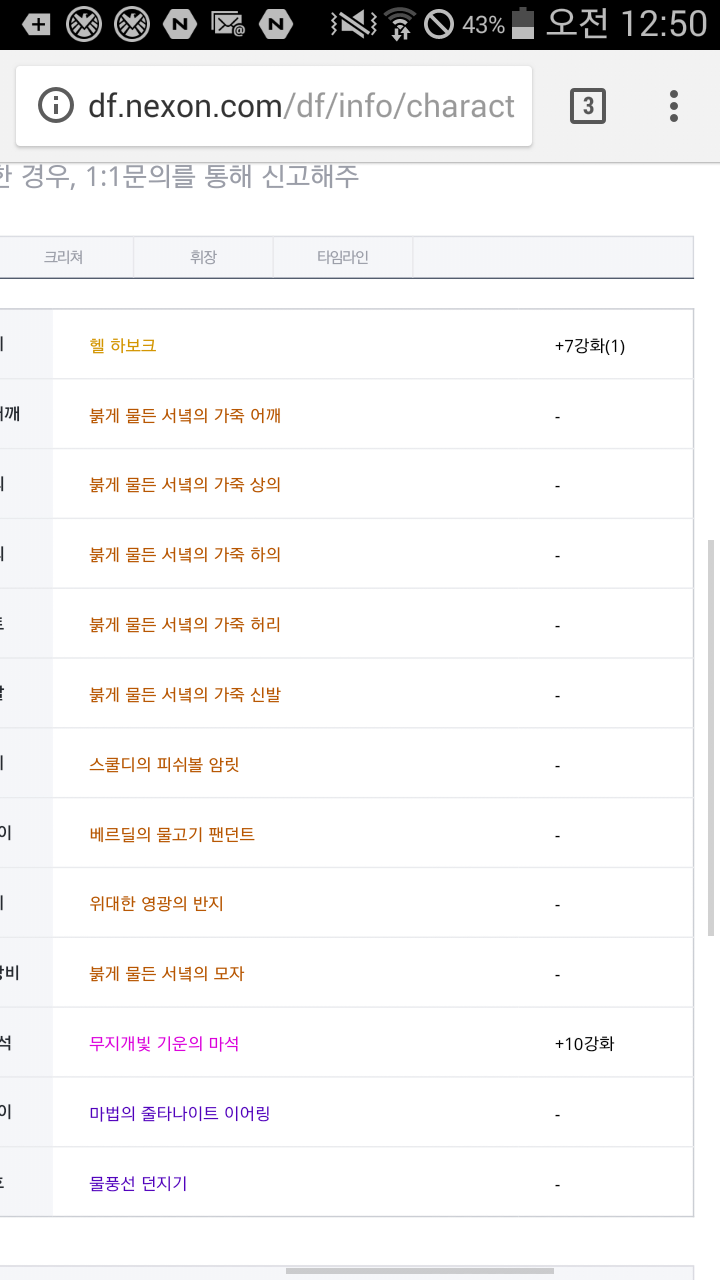The image size is (720, 1280).
Task: Tap the battery icon in status bar
Action: (x=523, y=23)
